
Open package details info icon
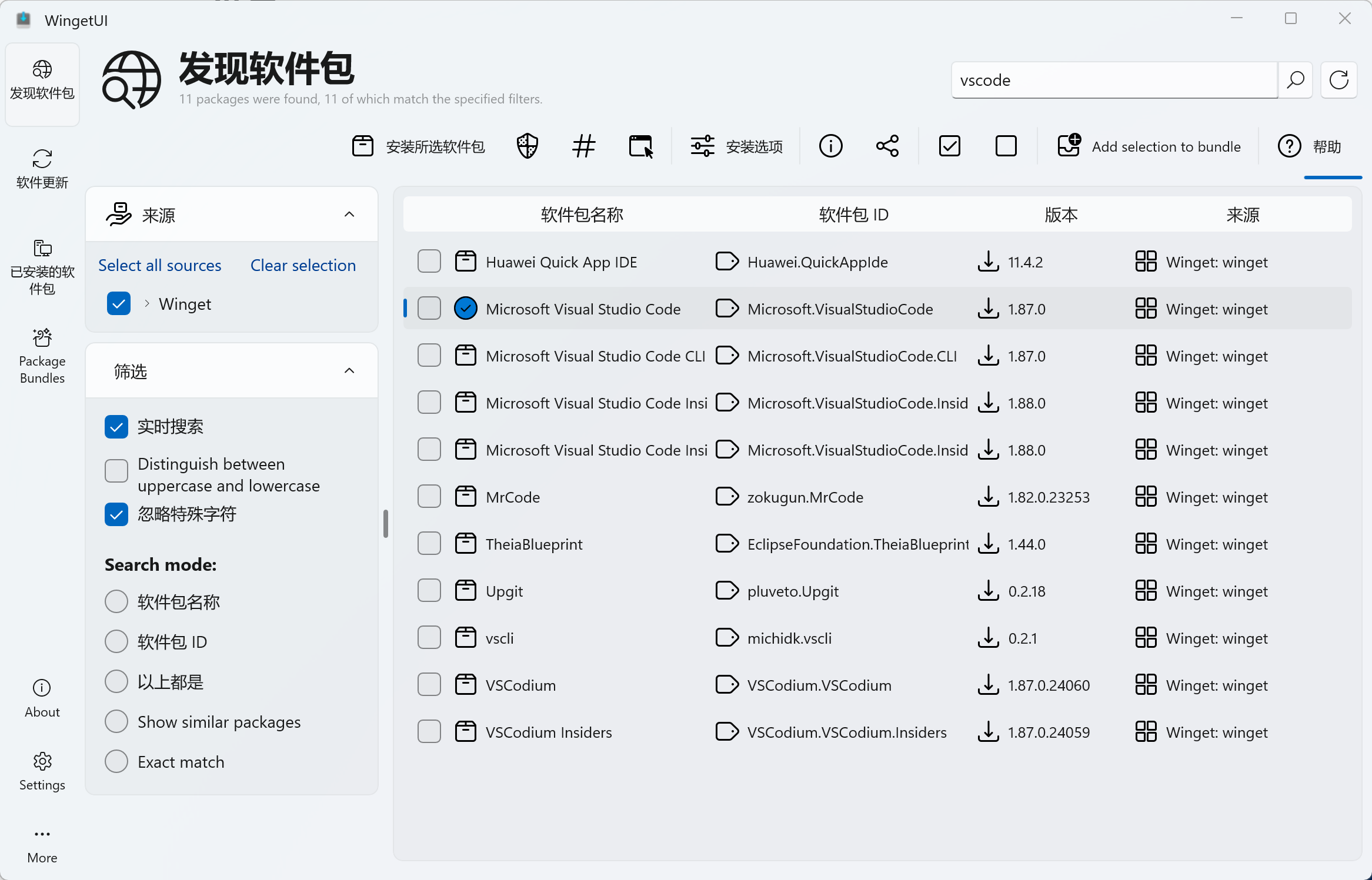[830, 146]
